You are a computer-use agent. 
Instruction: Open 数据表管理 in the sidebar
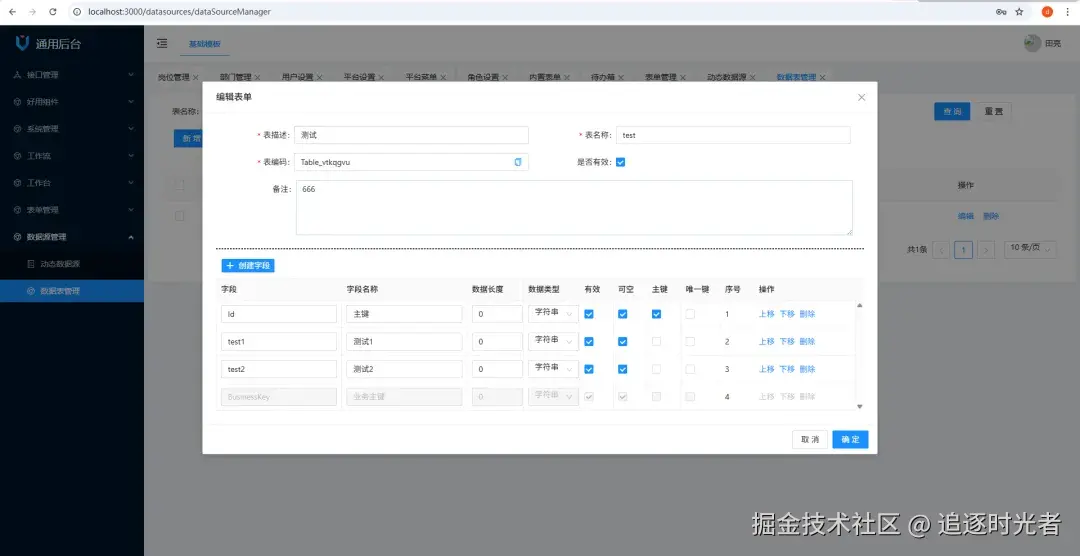(x=72, y=291)
